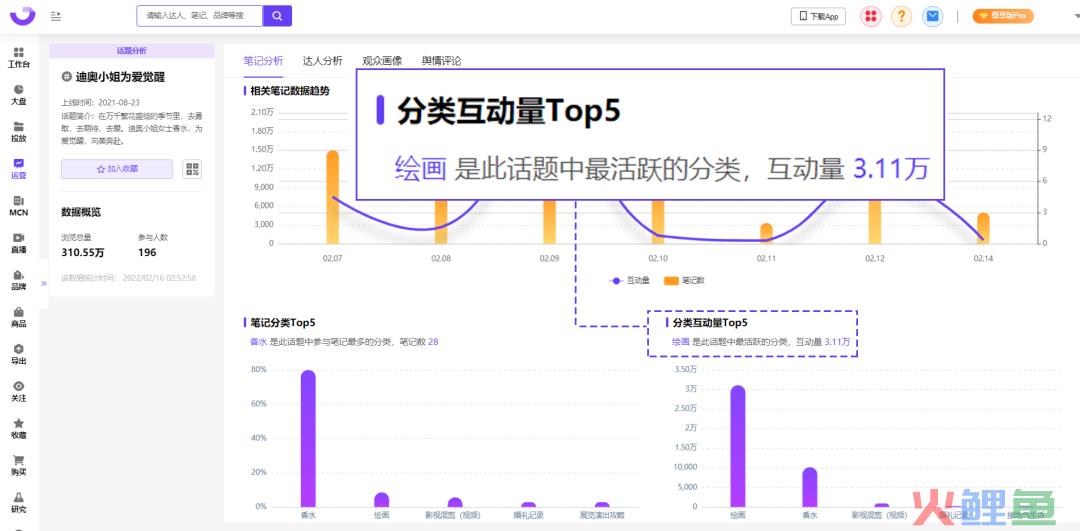This screenshot has height=531, width=1080.
Task: Click the 上线时间 2021-08-23 text
Action: (100, 101)
